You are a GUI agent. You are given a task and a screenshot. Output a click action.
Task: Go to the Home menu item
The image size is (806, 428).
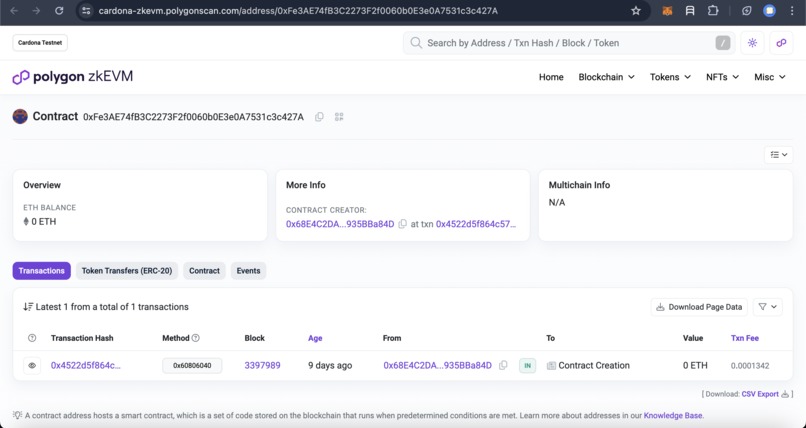pyautogui.click(x=551, y=77)
